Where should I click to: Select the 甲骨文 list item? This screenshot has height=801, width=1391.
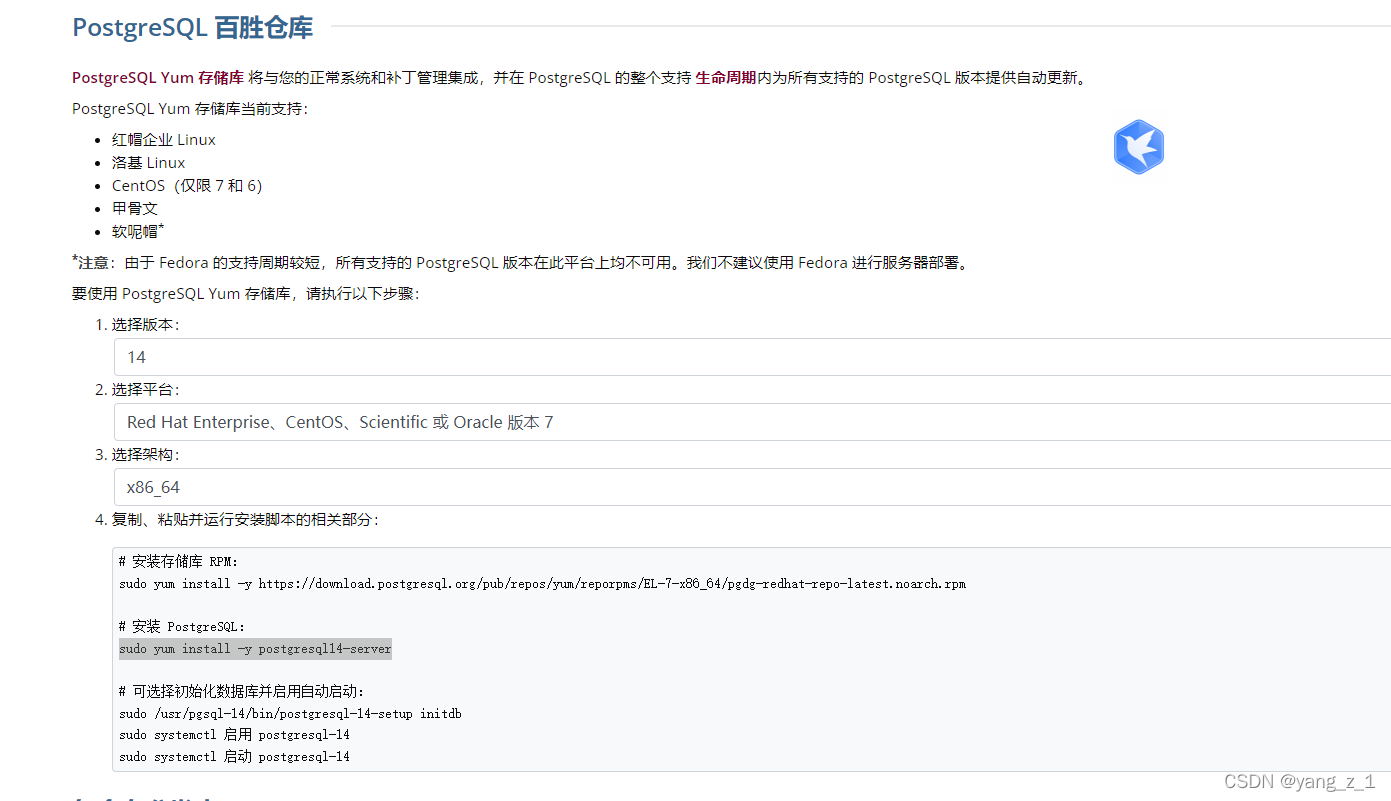click(135, 209)
